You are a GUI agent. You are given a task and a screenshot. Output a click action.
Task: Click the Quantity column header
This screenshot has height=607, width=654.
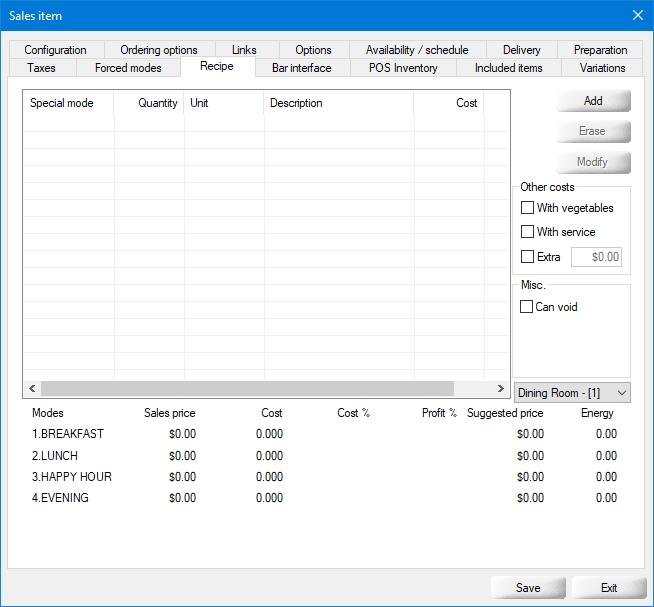(149, 103)
